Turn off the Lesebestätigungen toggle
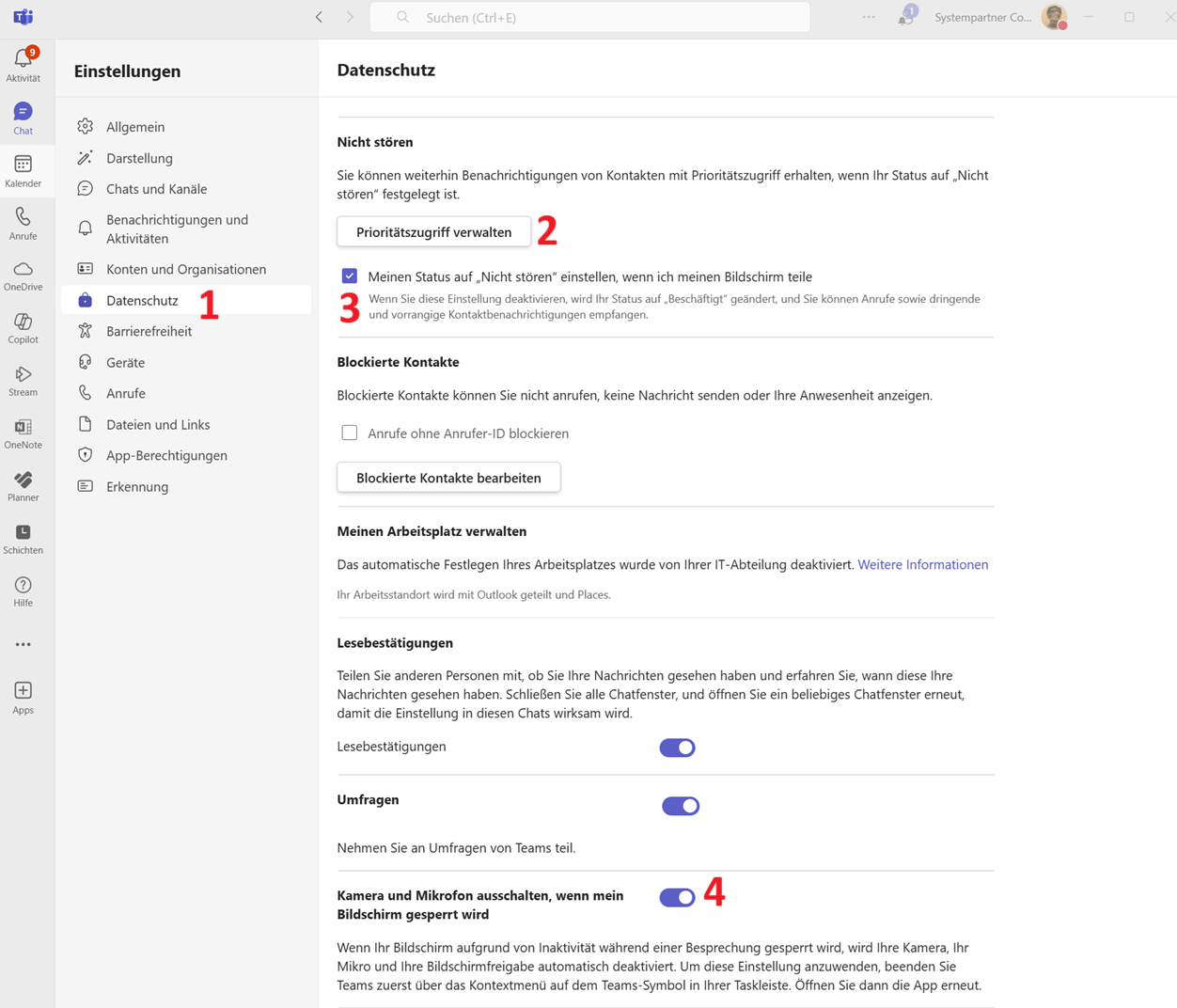The image size is (1177, 1008). [677, 748]
